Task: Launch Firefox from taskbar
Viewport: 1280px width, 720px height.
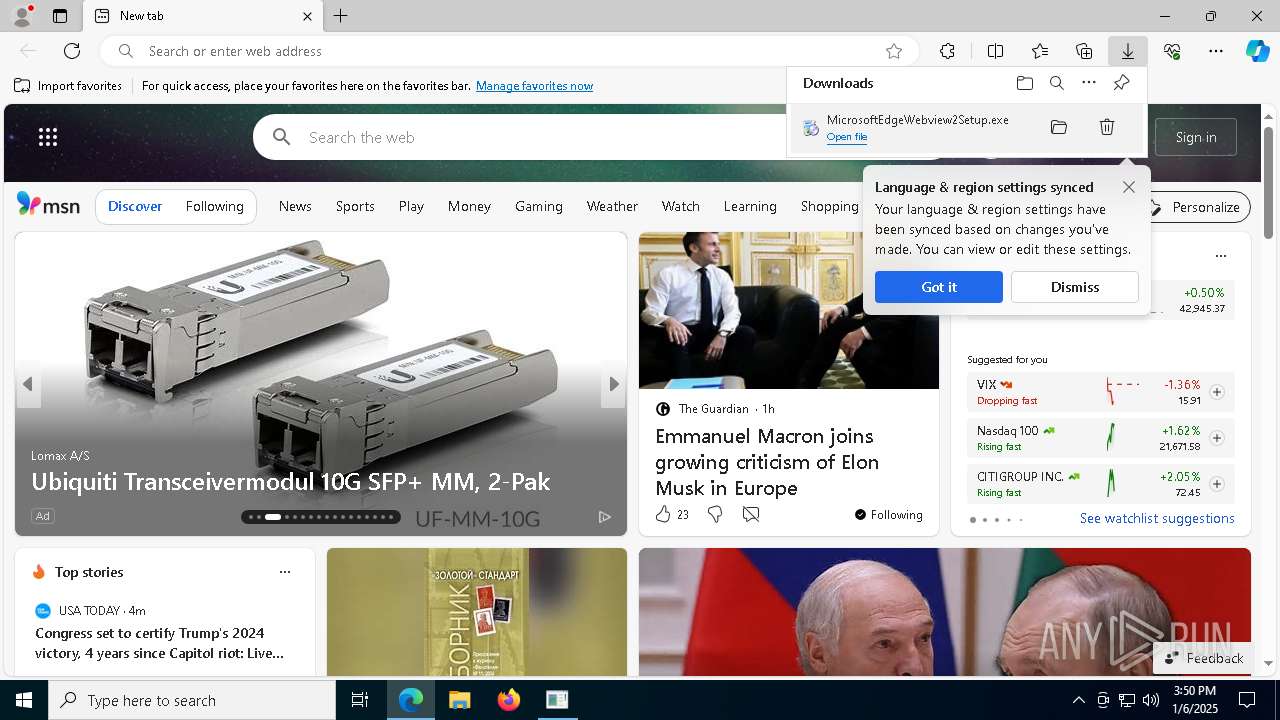Action: [509, 700]
